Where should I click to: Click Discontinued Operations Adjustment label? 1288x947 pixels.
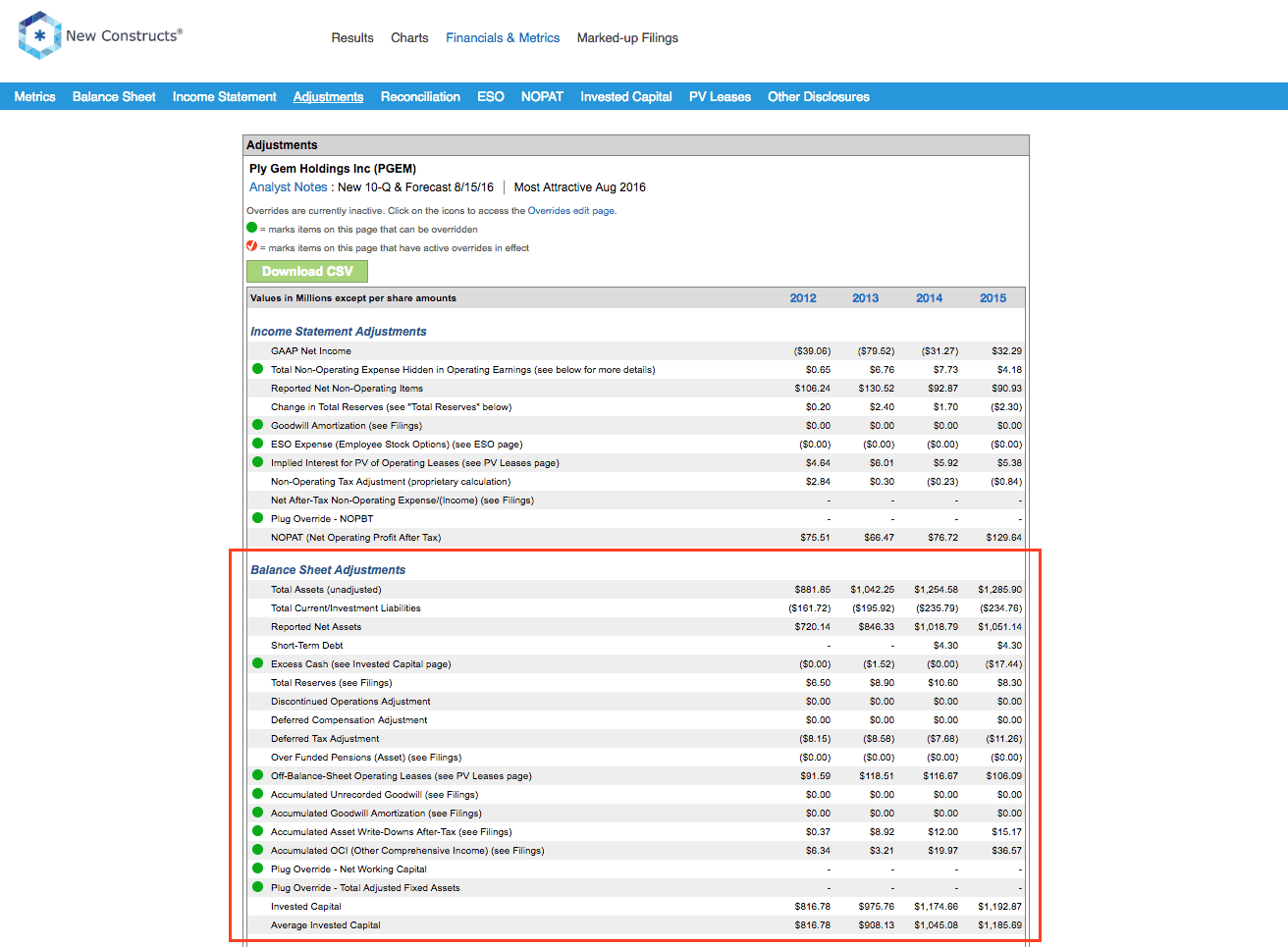350,702
